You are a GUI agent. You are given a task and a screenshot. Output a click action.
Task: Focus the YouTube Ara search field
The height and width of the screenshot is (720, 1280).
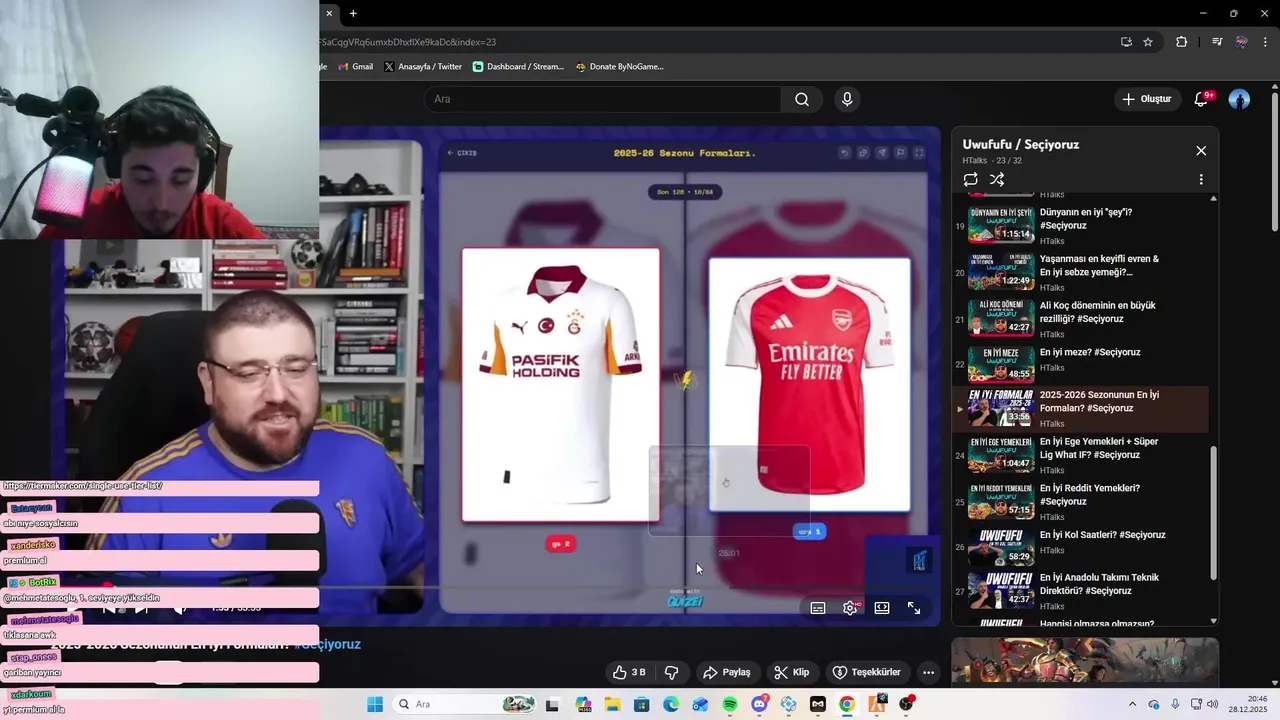point(602,99)
